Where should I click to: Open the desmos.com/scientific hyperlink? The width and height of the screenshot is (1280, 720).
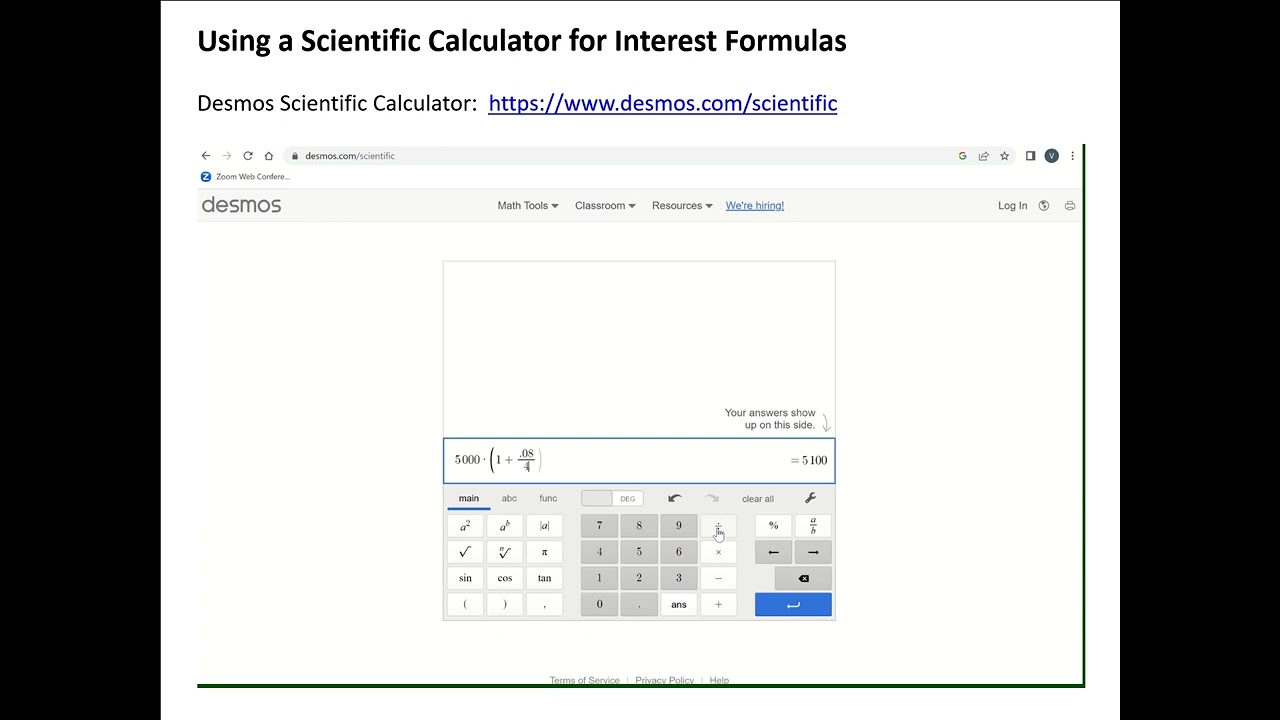662,103
